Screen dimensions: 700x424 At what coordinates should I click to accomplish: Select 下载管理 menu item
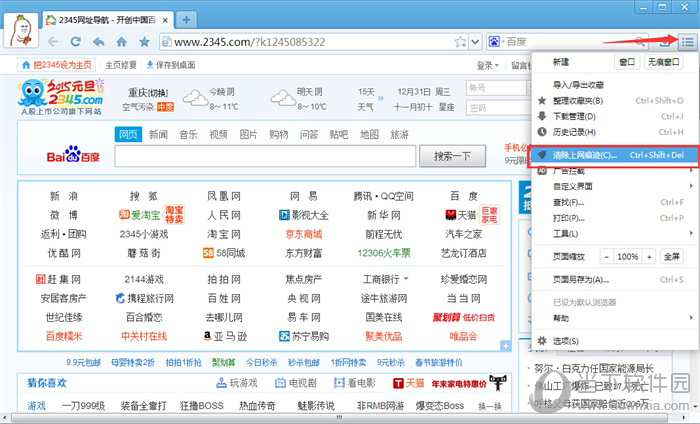(615, 116)
